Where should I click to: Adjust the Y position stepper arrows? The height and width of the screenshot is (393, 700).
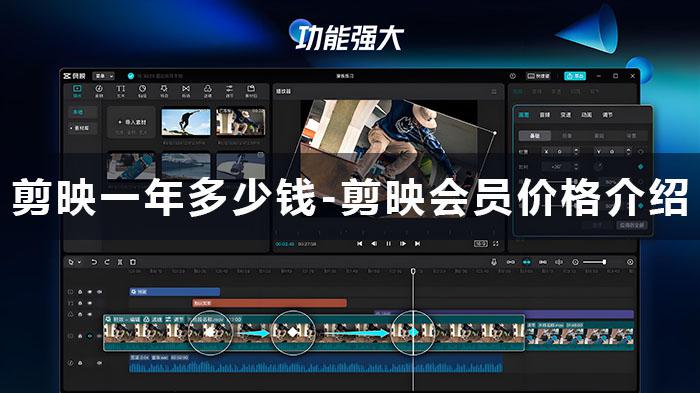tap(628, 152)
